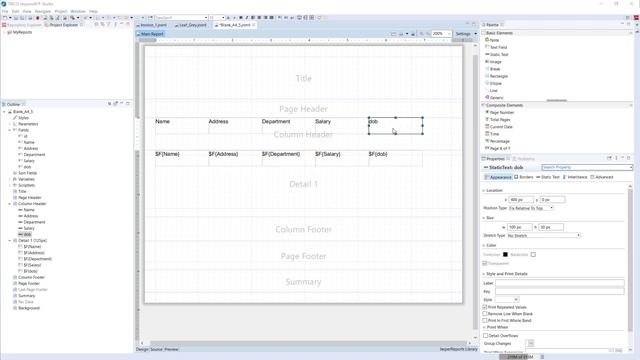Open the Navigate menu

pyautogui.click(x=42, y=11)
